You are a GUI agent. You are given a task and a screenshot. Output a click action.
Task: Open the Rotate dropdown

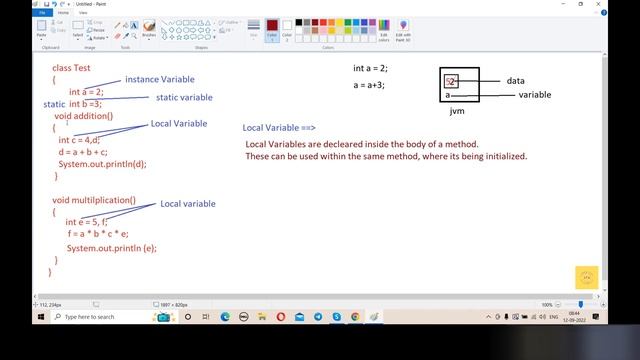[x=98, y=38]
